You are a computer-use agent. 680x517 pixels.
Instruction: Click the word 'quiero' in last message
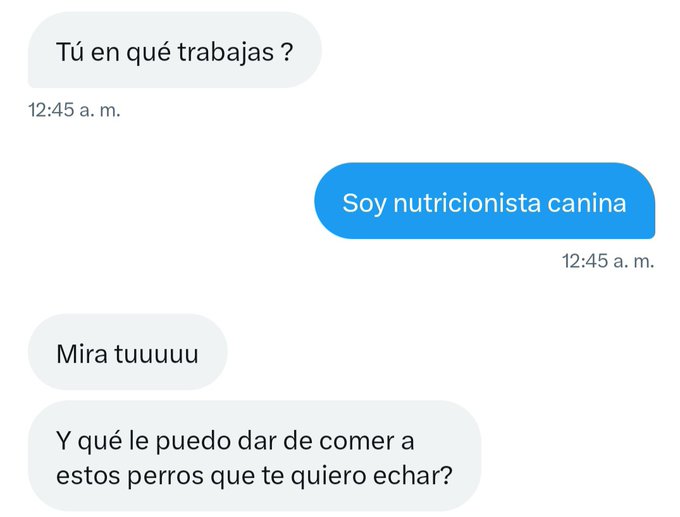(x=328, y=476)
